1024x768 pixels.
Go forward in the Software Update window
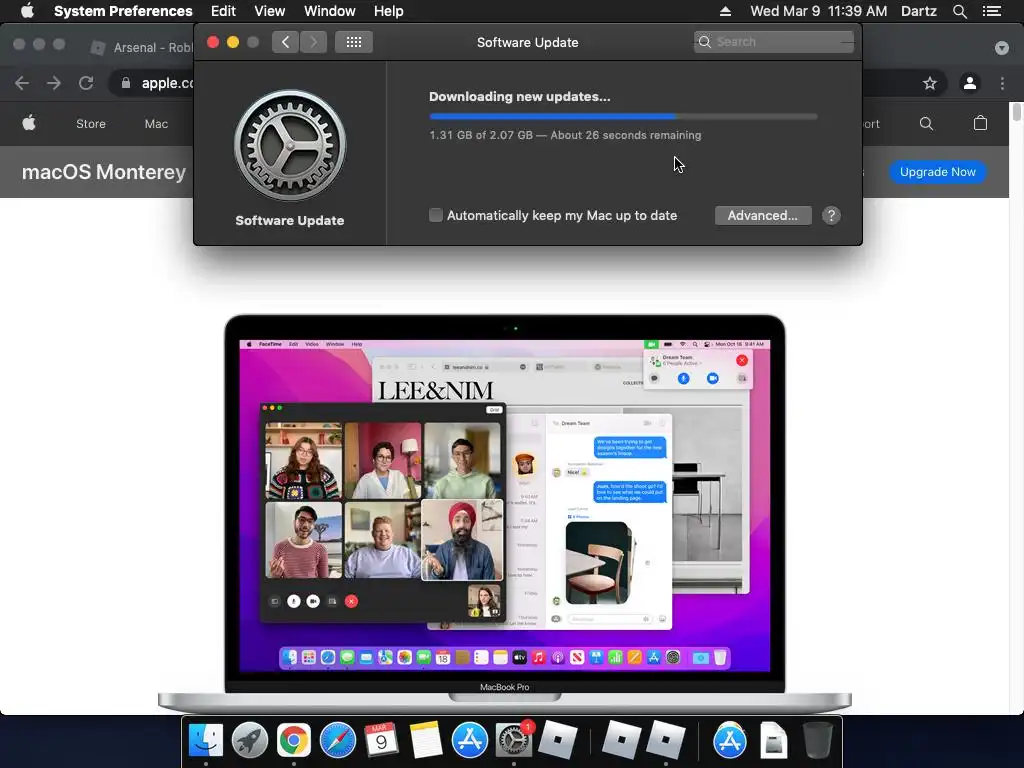[x=313, y=42]
